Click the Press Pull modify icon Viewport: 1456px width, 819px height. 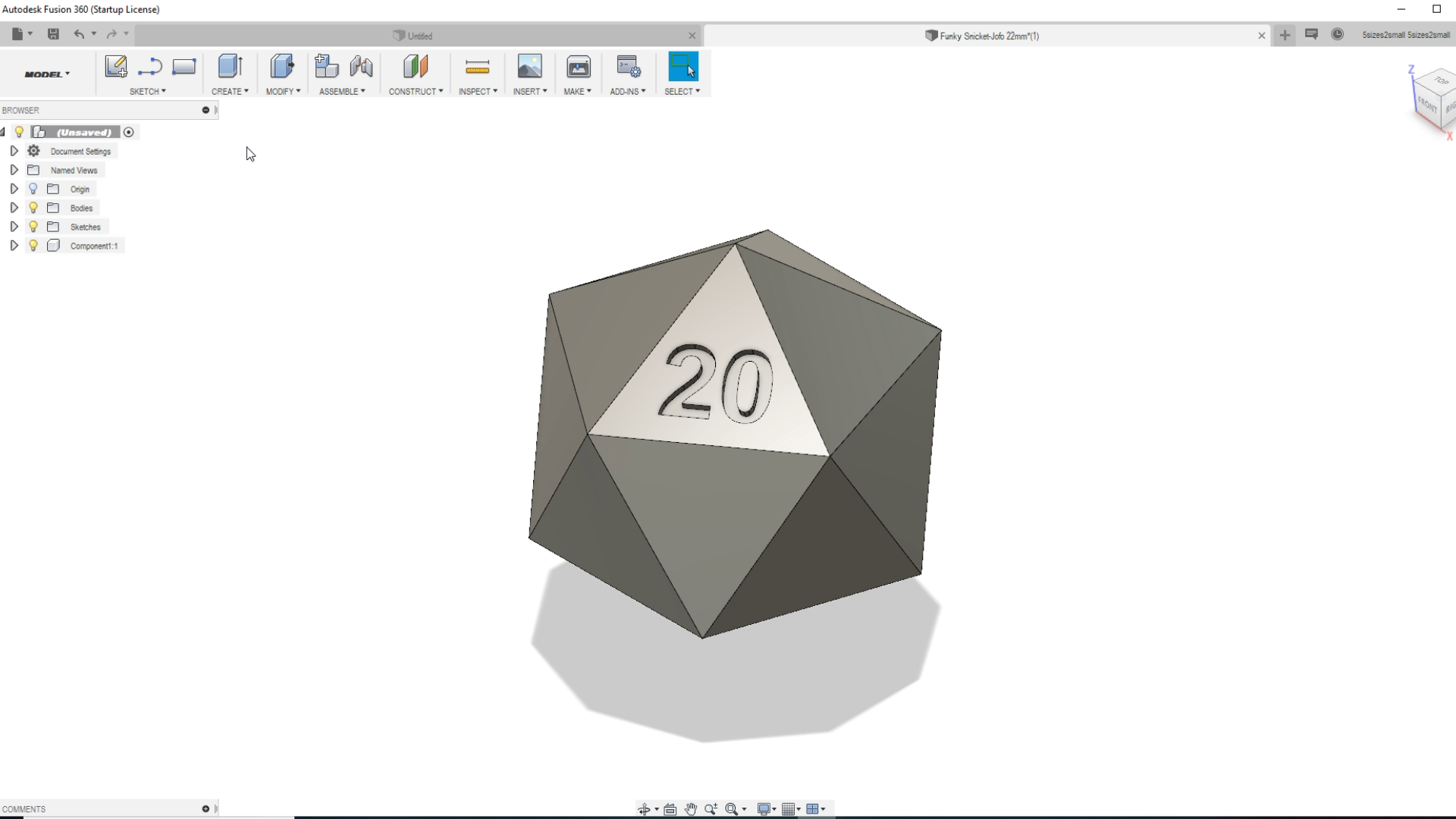pos(282,67)
